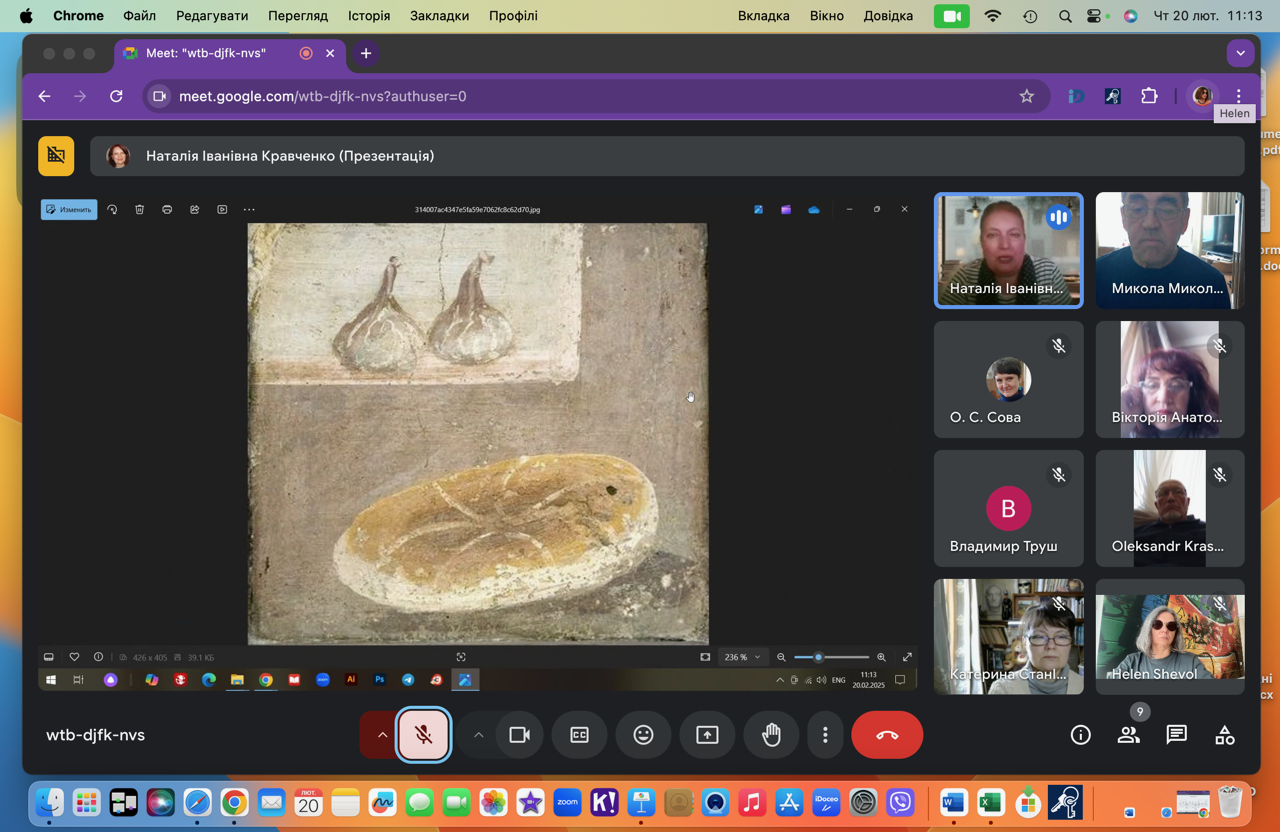
Task: Open the Закладки menu
Action: [439, 16]
